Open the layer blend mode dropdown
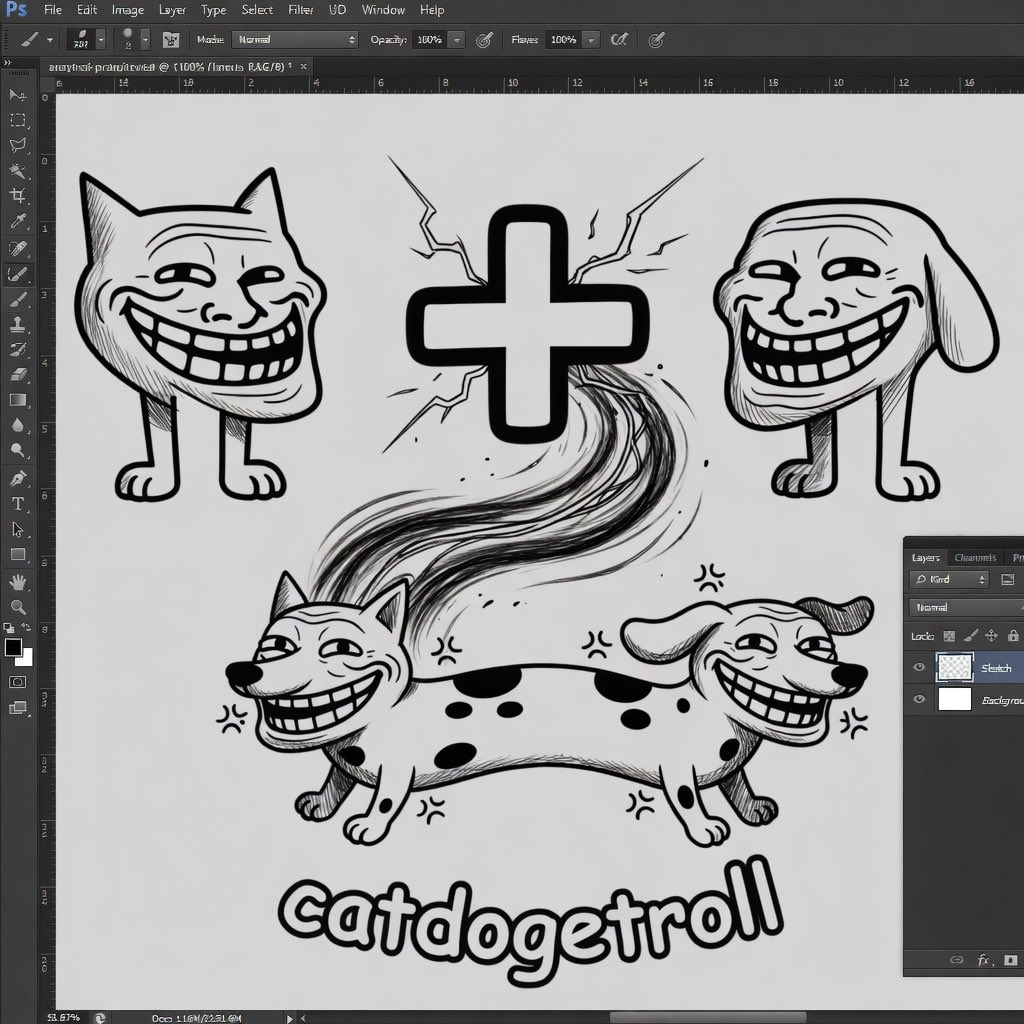The width and height of the screenshot is (1024, 1024). pyautogui.click(x=966, y=607)
